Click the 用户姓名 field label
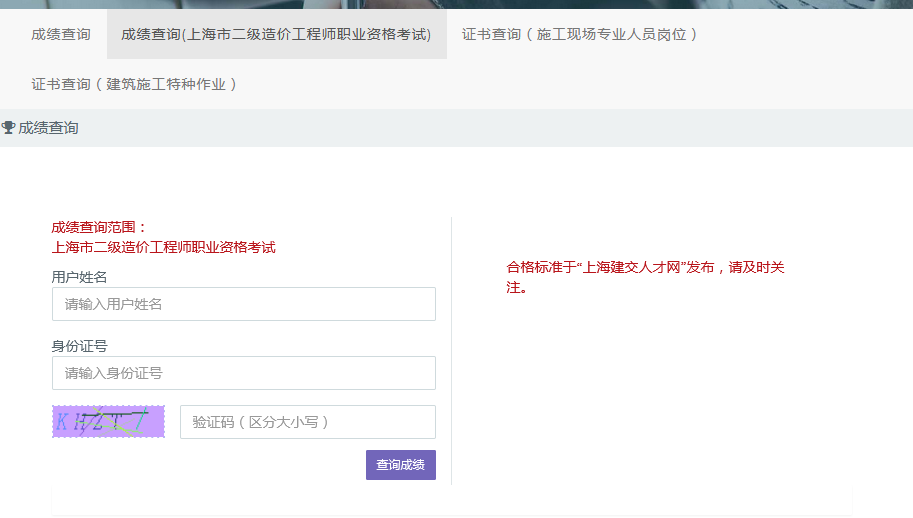 tap(79, 277)
